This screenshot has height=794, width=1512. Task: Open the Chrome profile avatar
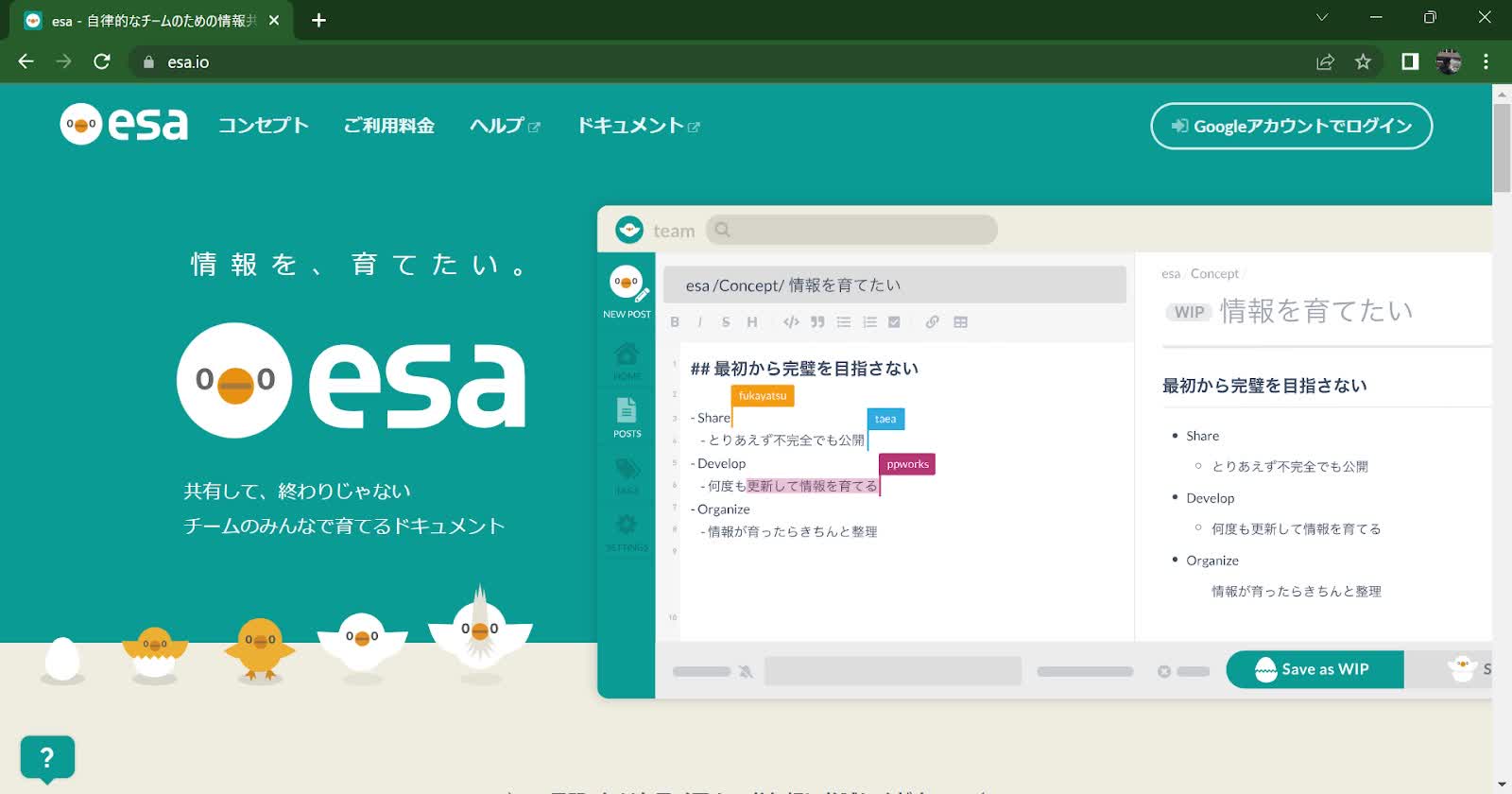(x=1449, y=61)
